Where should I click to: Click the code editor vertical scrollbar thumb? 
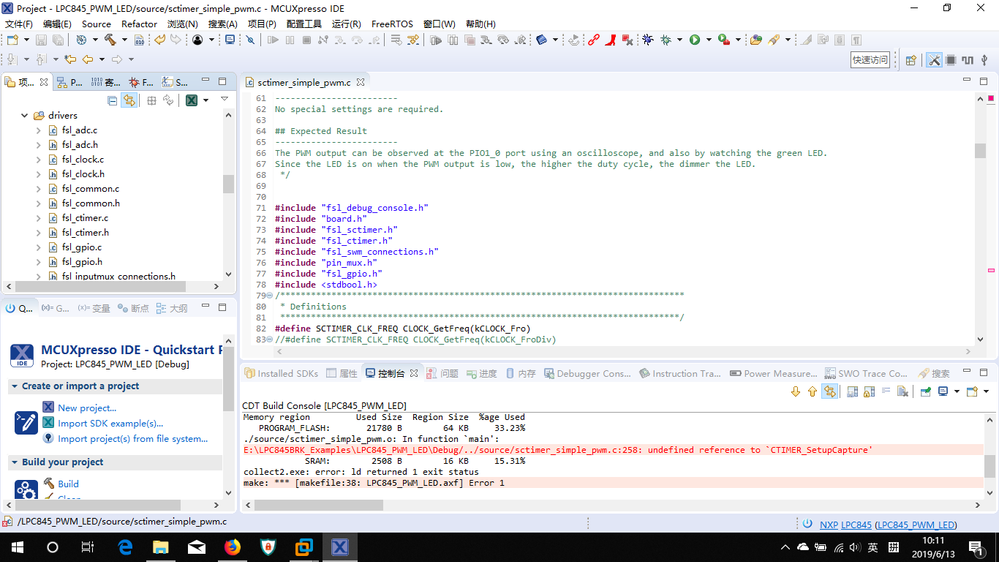click(980, 150)
